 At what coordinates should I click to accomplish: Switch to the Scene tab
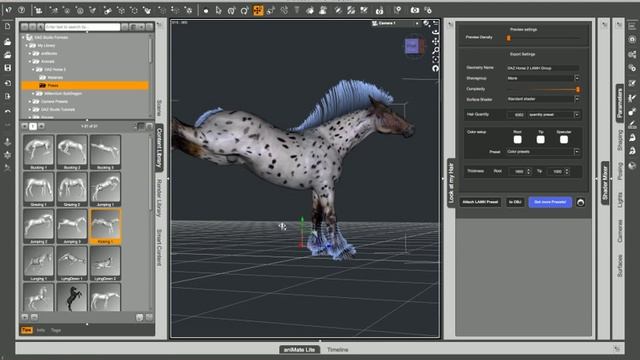[x=159, y=107]
